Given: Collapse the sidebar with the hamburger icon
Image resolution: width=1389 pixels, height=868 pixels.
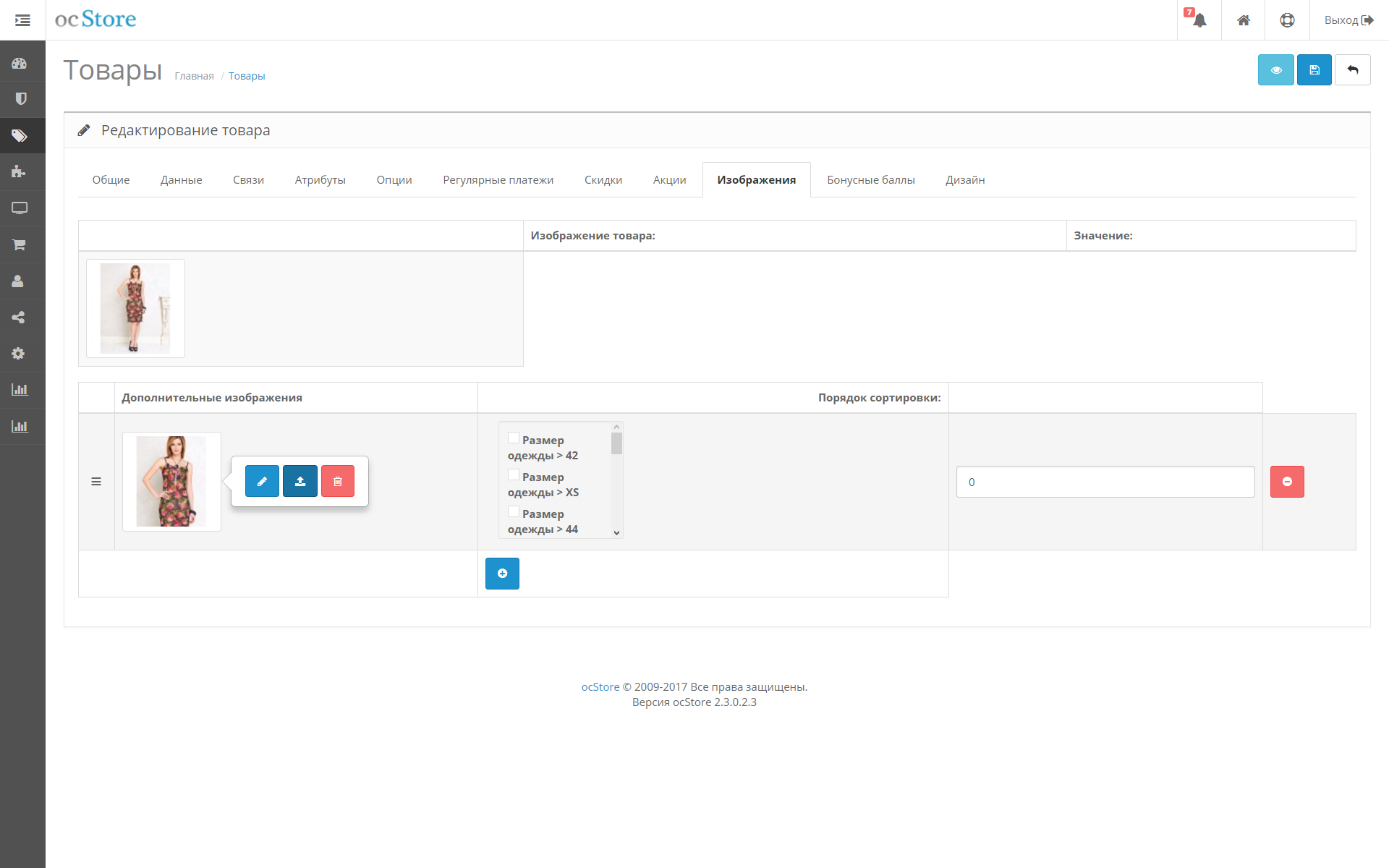Looking at the screenshot, I should (22, 20).
